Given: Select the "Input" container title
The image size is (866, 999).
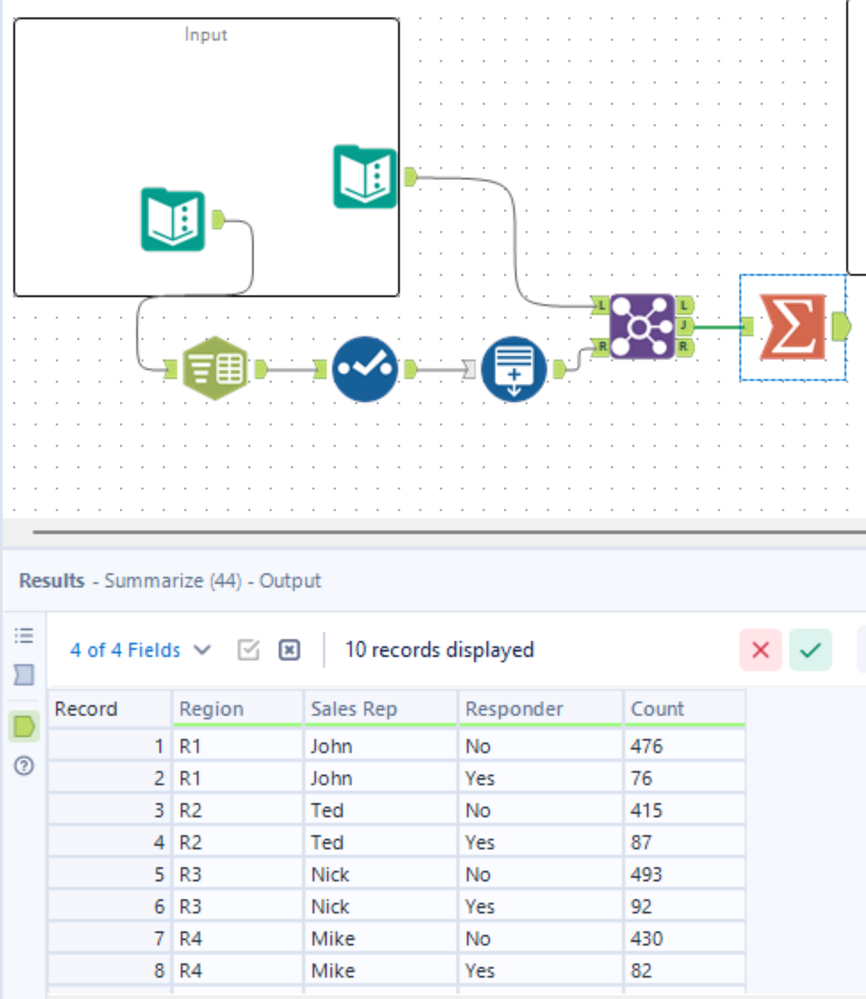Looking at the screenshot, I should (x=206, y=34).
